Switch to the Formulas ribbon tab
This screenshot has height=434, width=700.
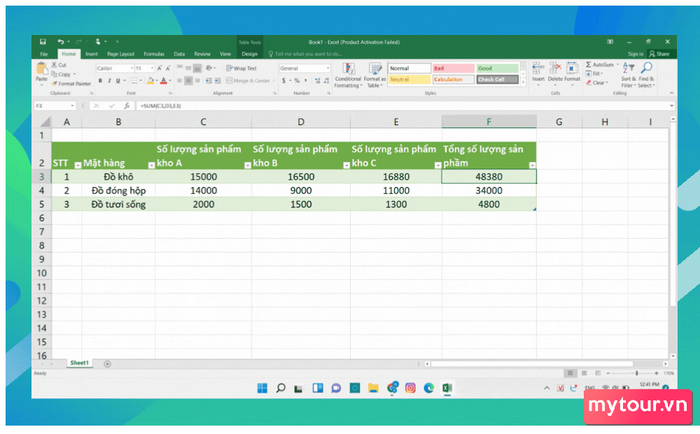click(153, 53)
